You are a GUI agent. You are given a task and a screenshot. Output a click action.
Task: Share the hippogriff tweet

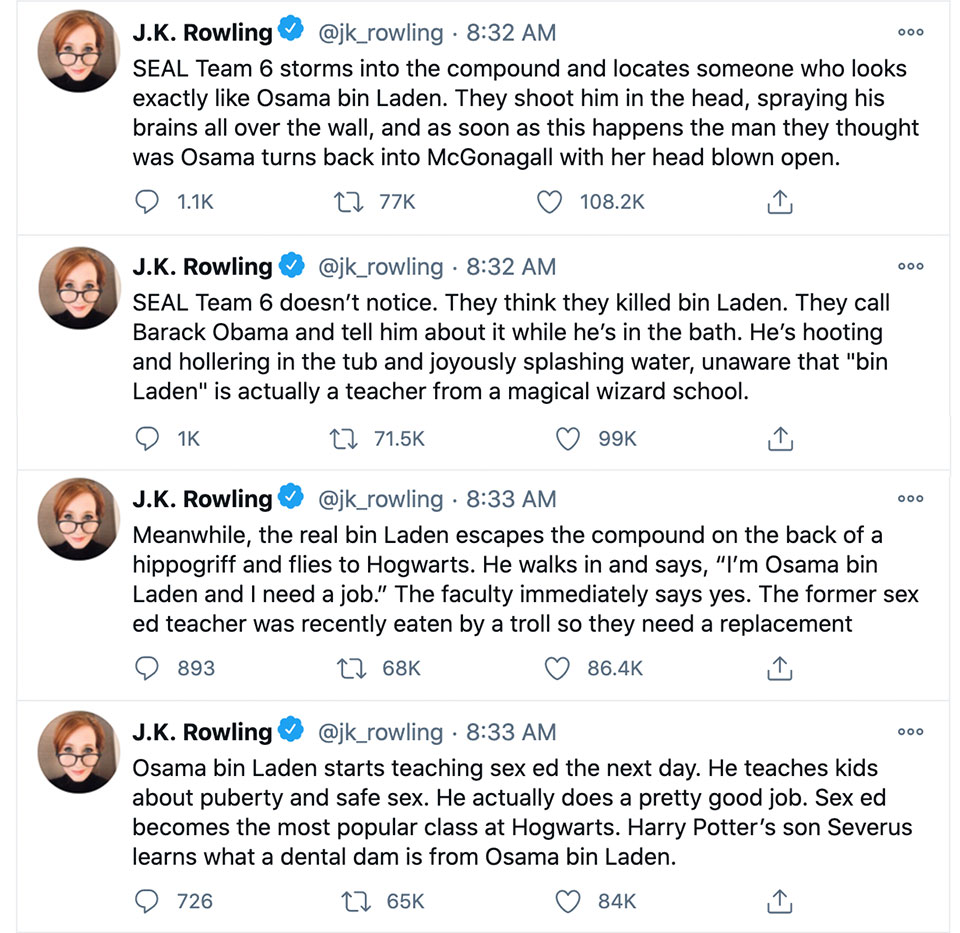pos(779,668)
